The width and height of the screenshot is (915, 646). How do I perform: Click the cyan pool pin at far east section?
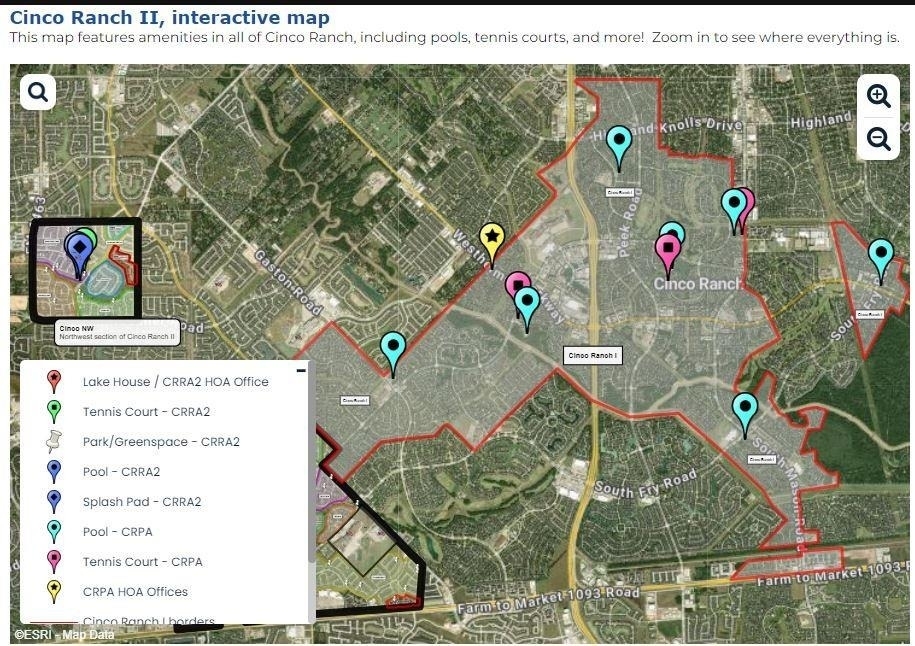point(881,261)
